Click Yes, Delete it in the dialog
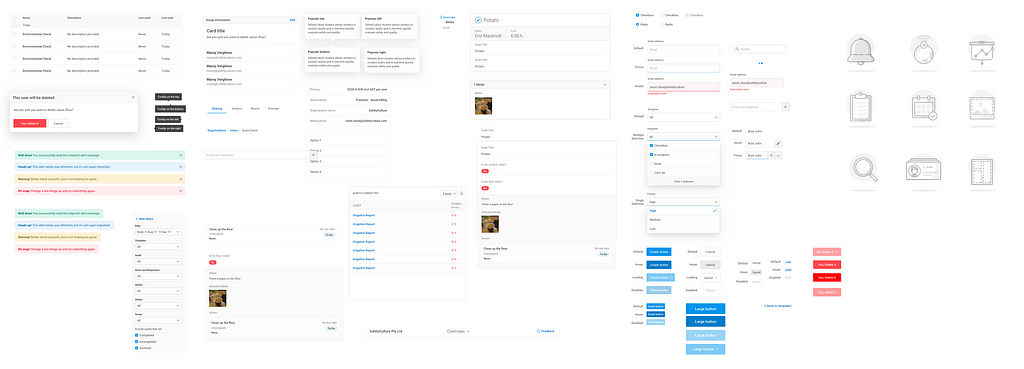 [29, 123]
